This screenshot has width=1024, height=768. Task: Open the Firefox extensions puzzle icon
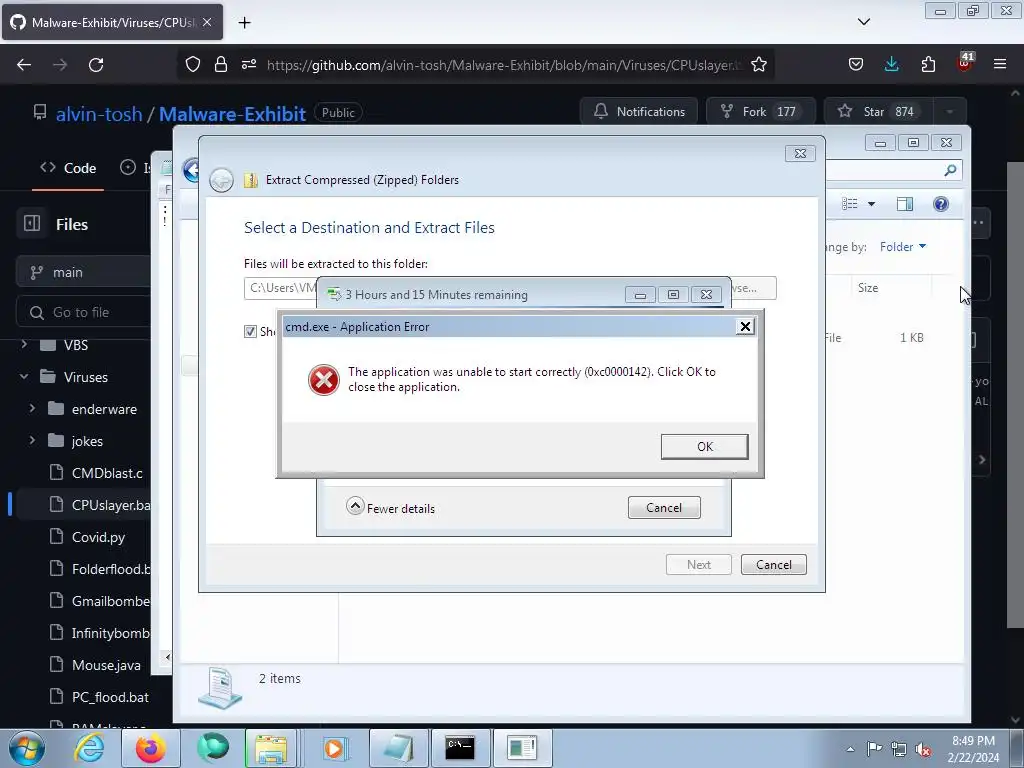coord(928,65)
